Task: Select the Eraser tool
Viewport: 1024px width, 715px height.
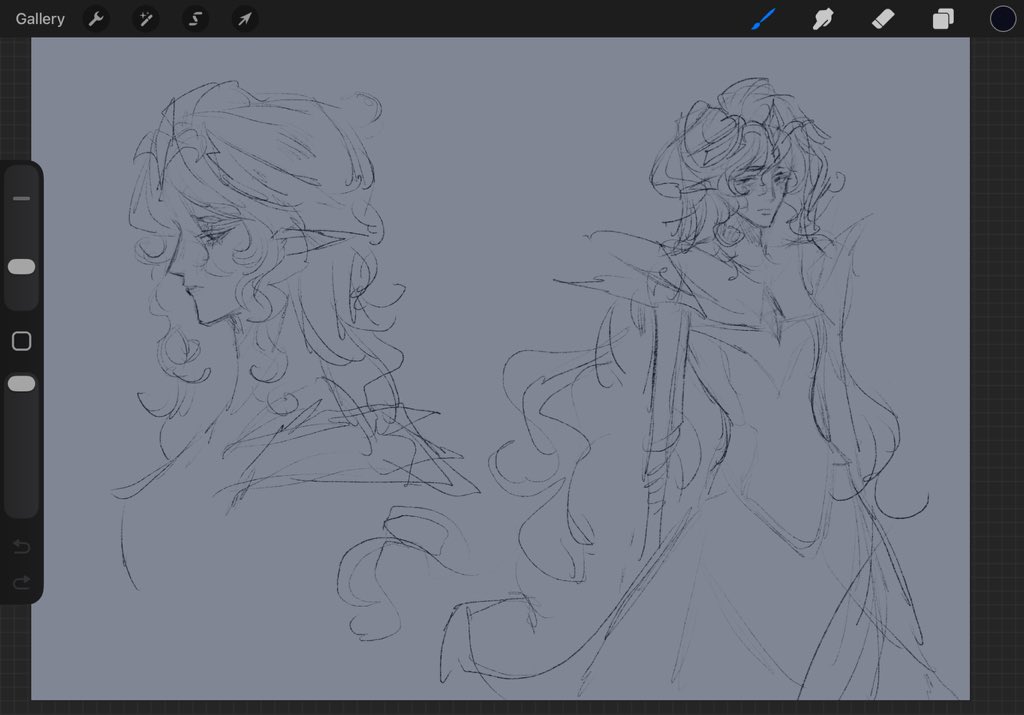Action: pos(883,19)
